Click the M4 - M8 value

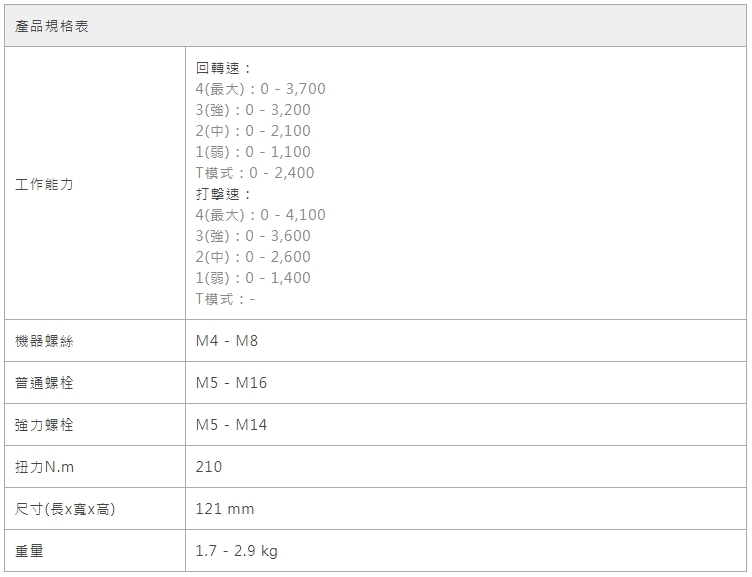227,341
